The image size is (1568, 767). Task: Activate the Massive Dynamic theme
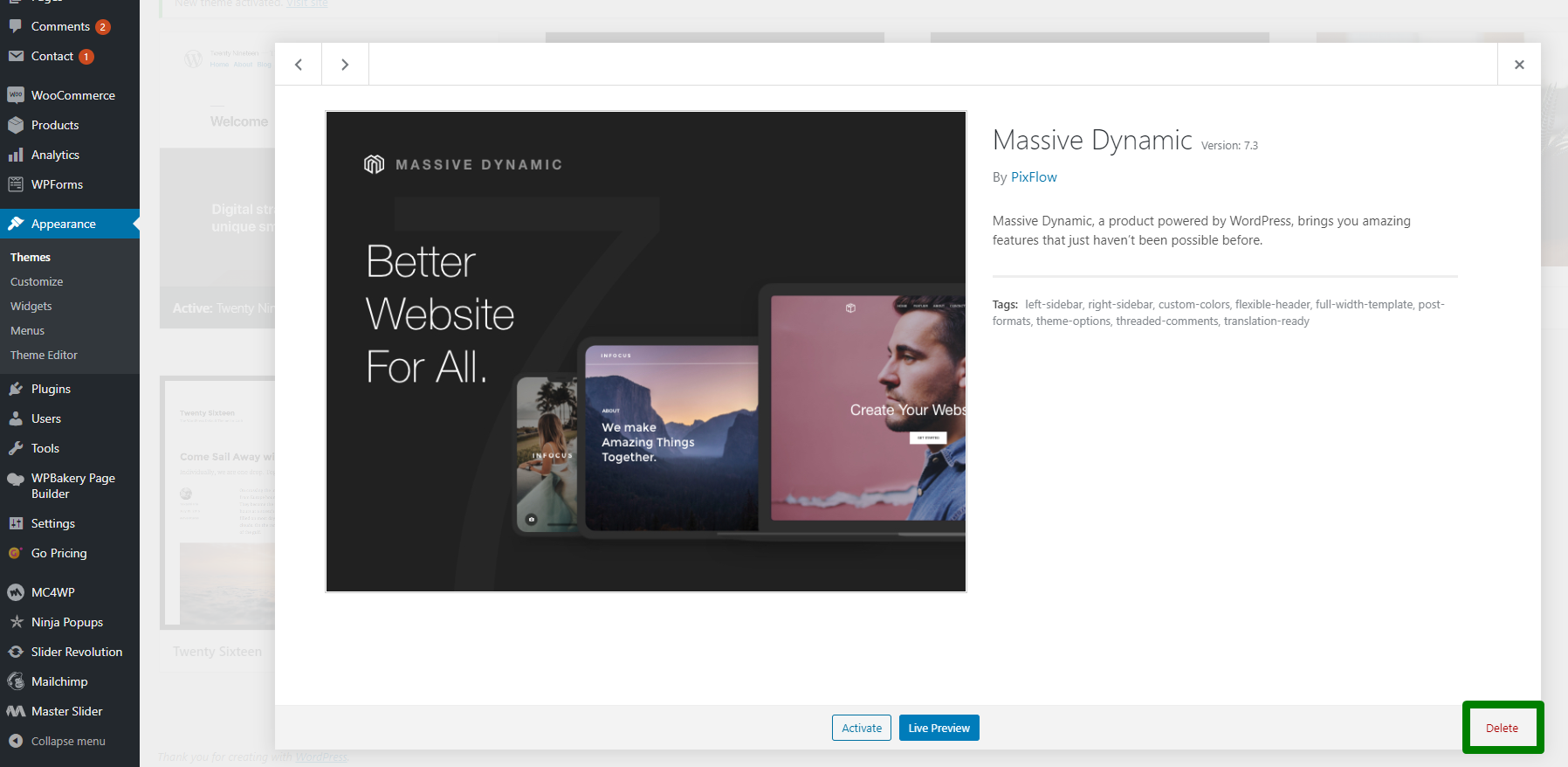pos(862,728)
